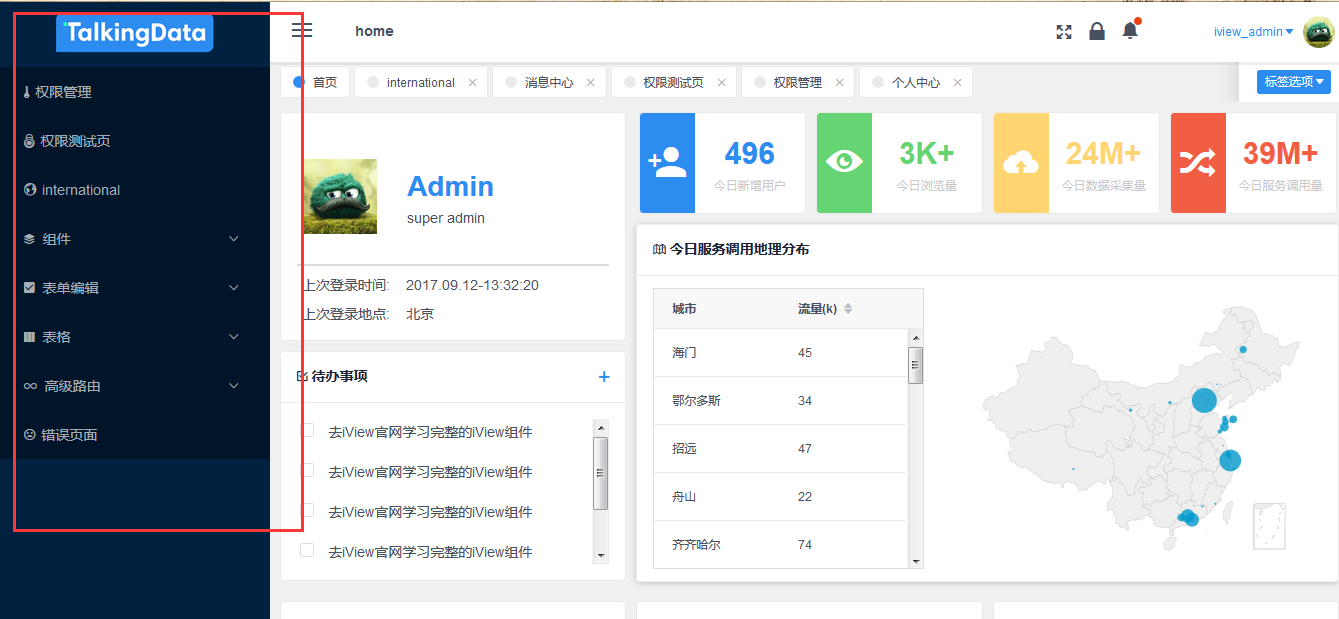
Task: Click the fullscreen icon in header
Action: [x=1064, y=32]
